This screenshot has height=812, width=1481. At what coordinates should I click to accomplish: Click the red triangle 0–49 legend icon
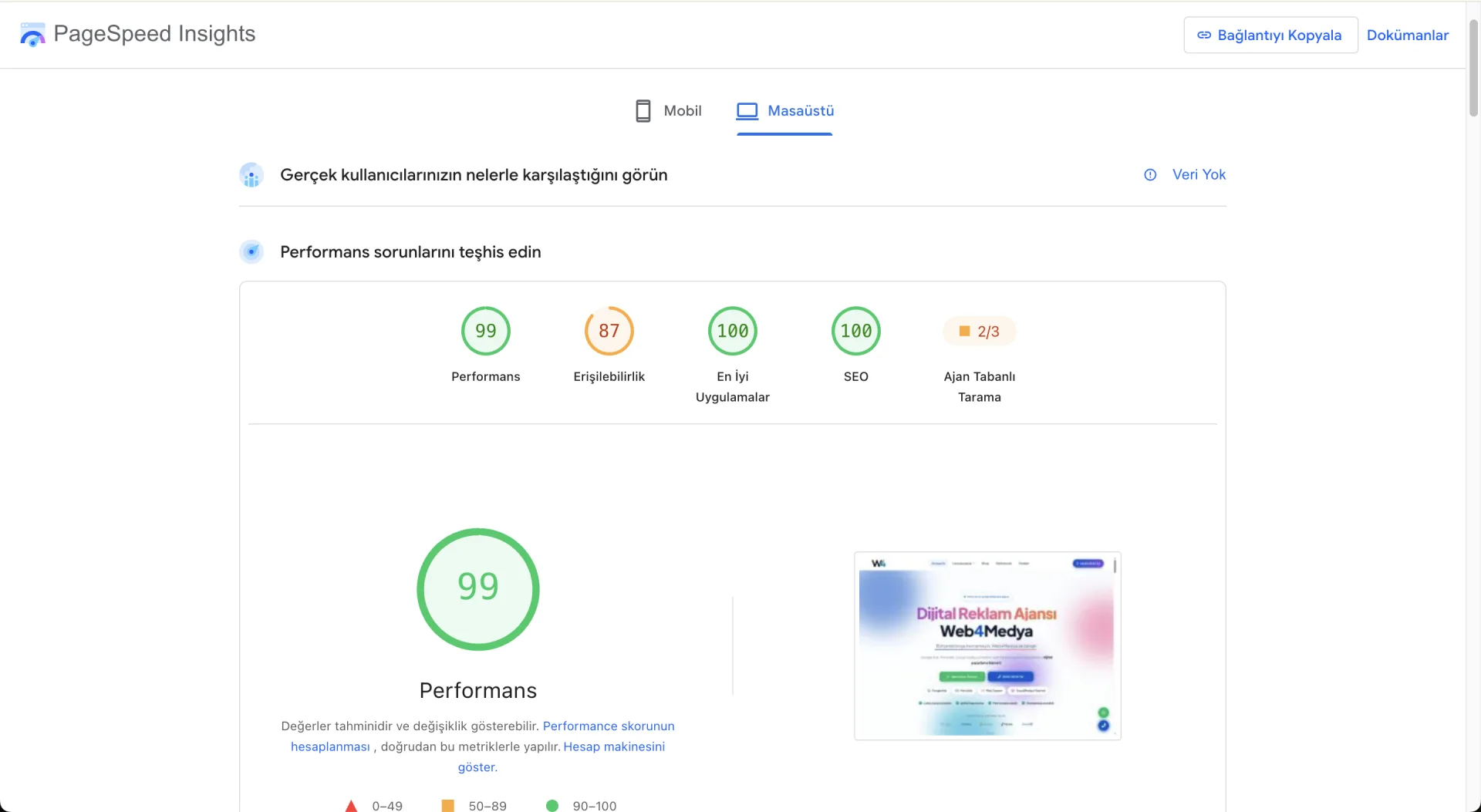351,806
